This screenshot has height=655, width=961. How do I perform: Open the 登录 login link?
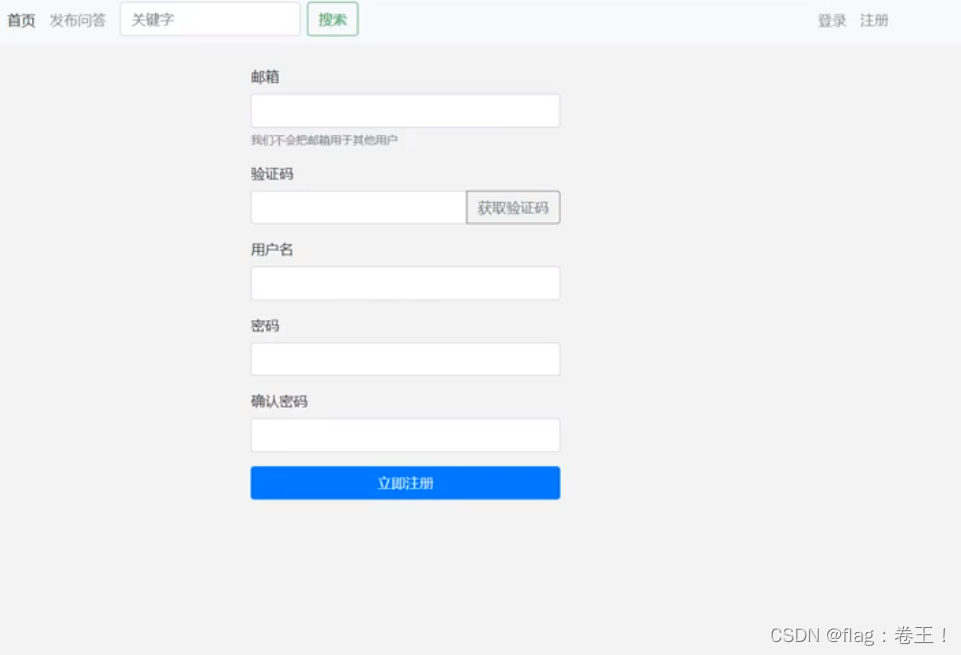(831, 20)
